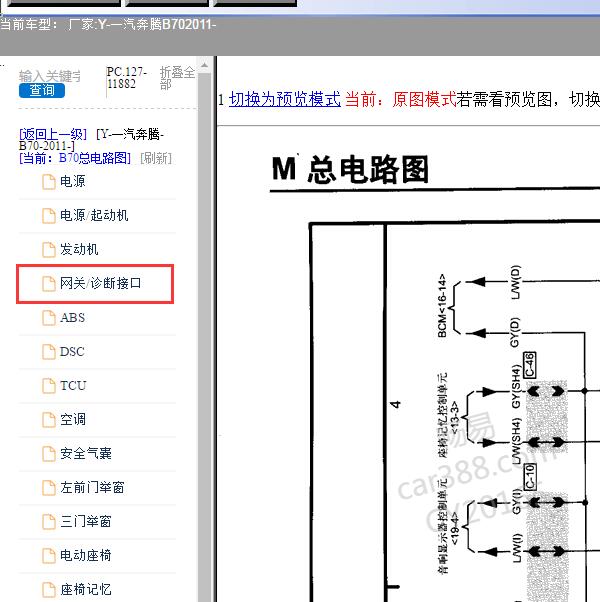Click the document icon beside 网关/诊断接口
The image size is (600, 602).
point(49,284)
